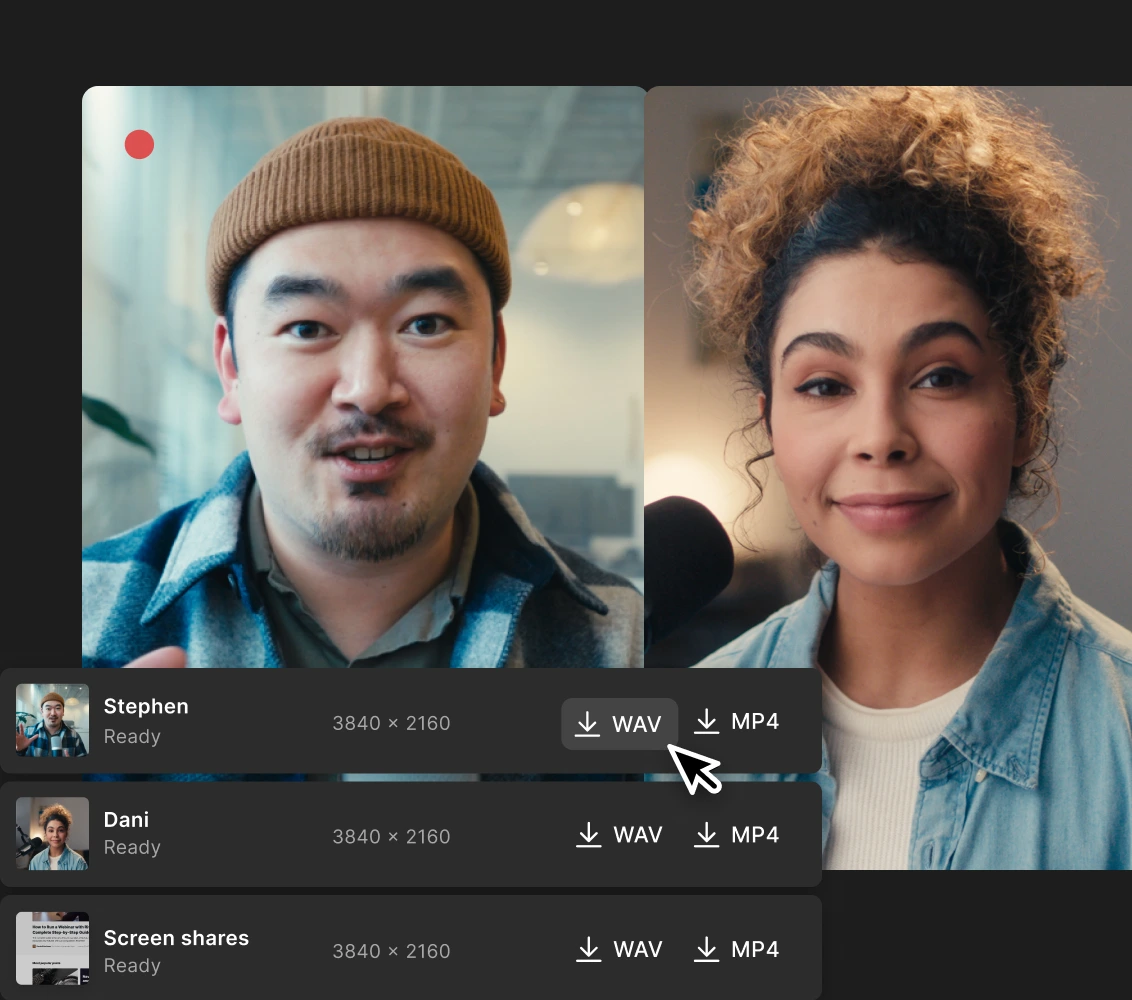Download Screen shares MP4 file
Image resolution: width=1132 pixels, height=1000 pixels.
[737, 949]
